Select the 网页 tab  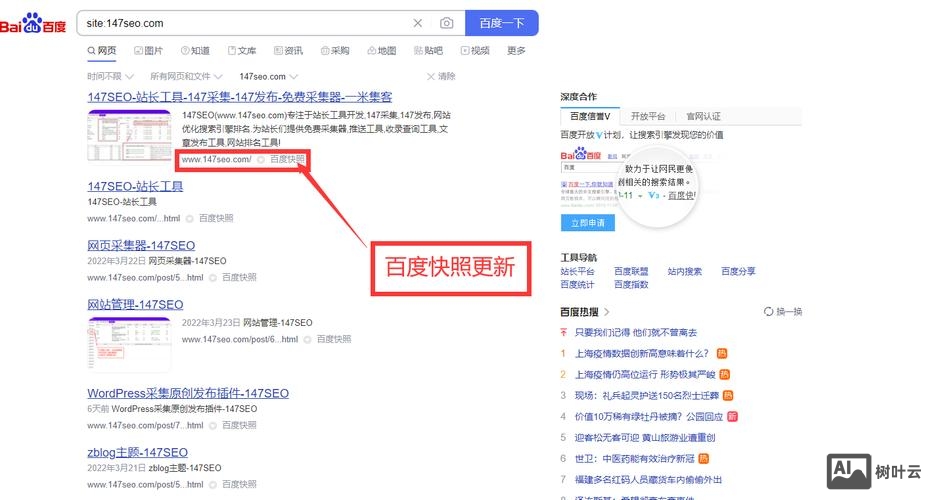[x=101, y=51]
